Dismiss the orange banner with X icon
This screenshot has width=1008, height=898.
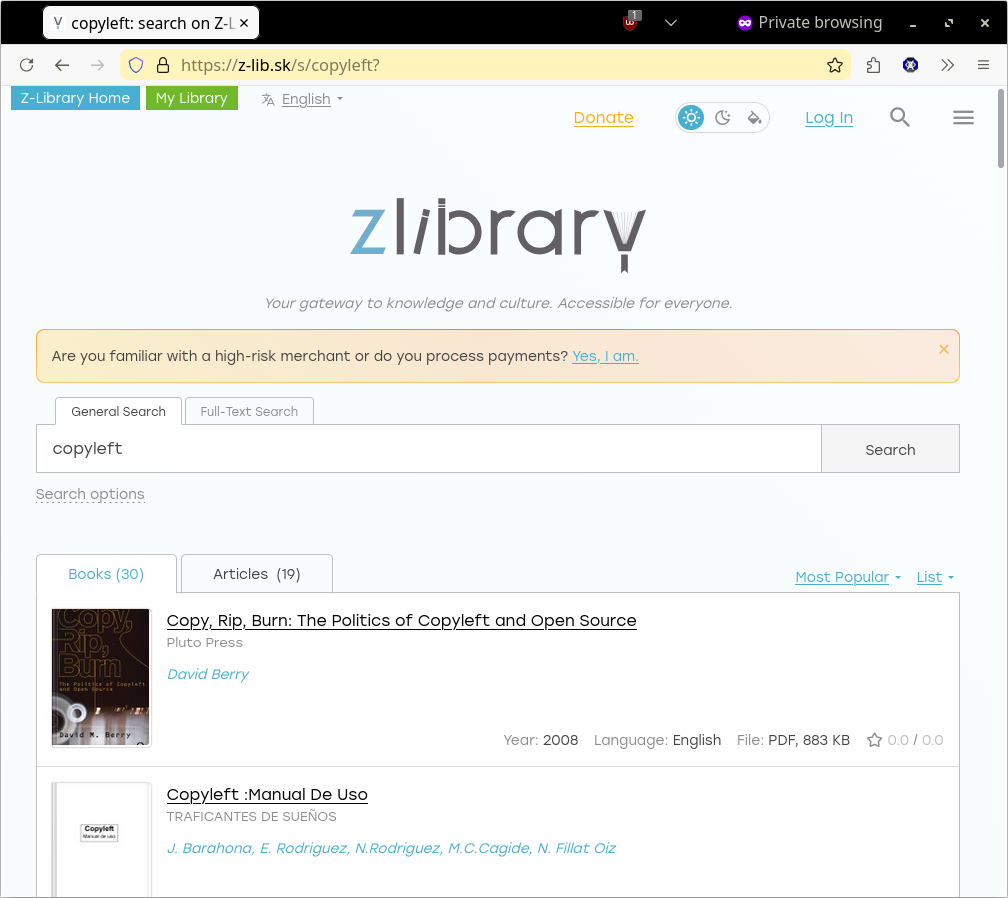pos(943,349)
